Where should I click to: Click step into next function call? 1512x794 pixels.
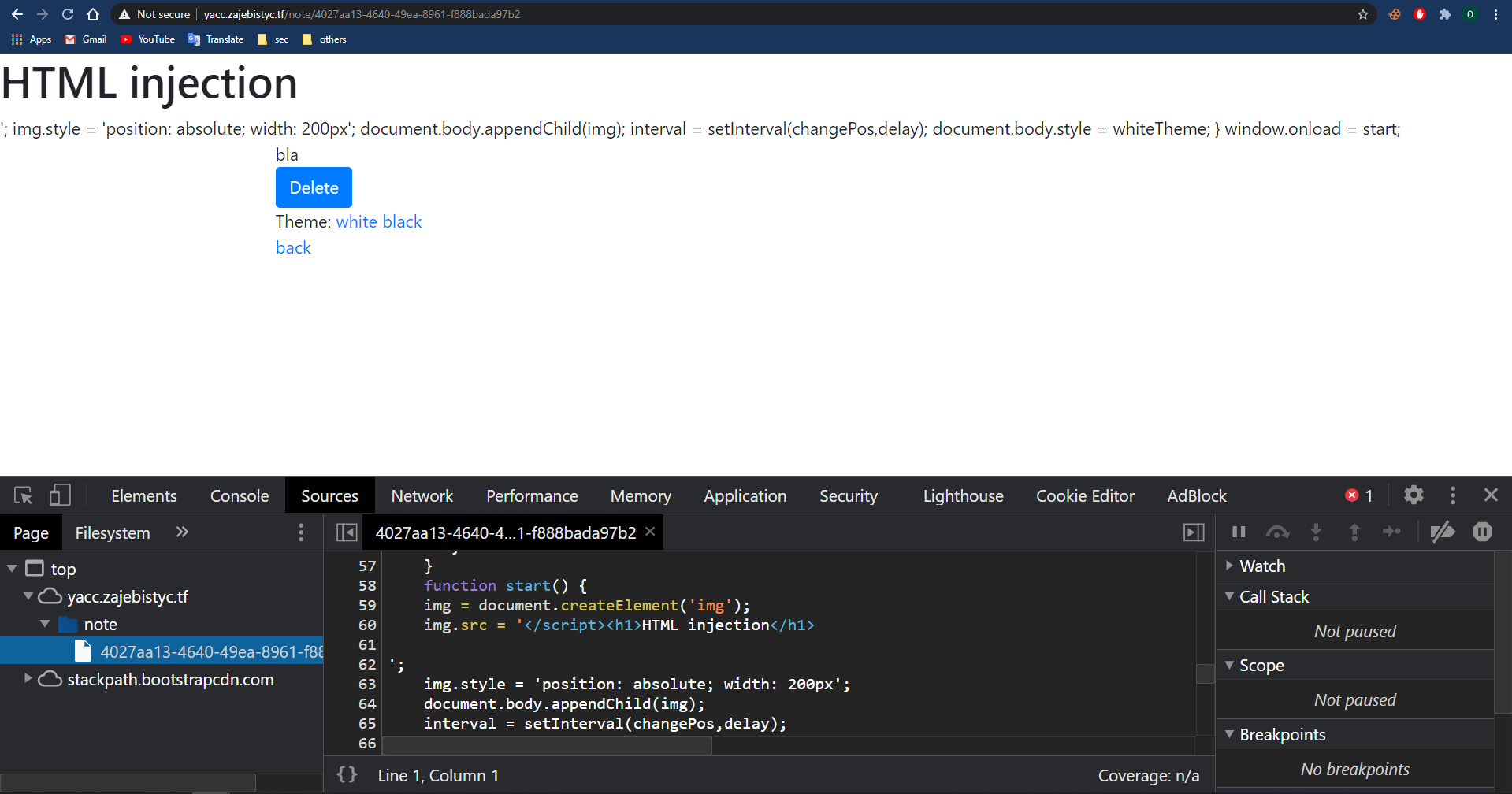tap(1316, 532)
